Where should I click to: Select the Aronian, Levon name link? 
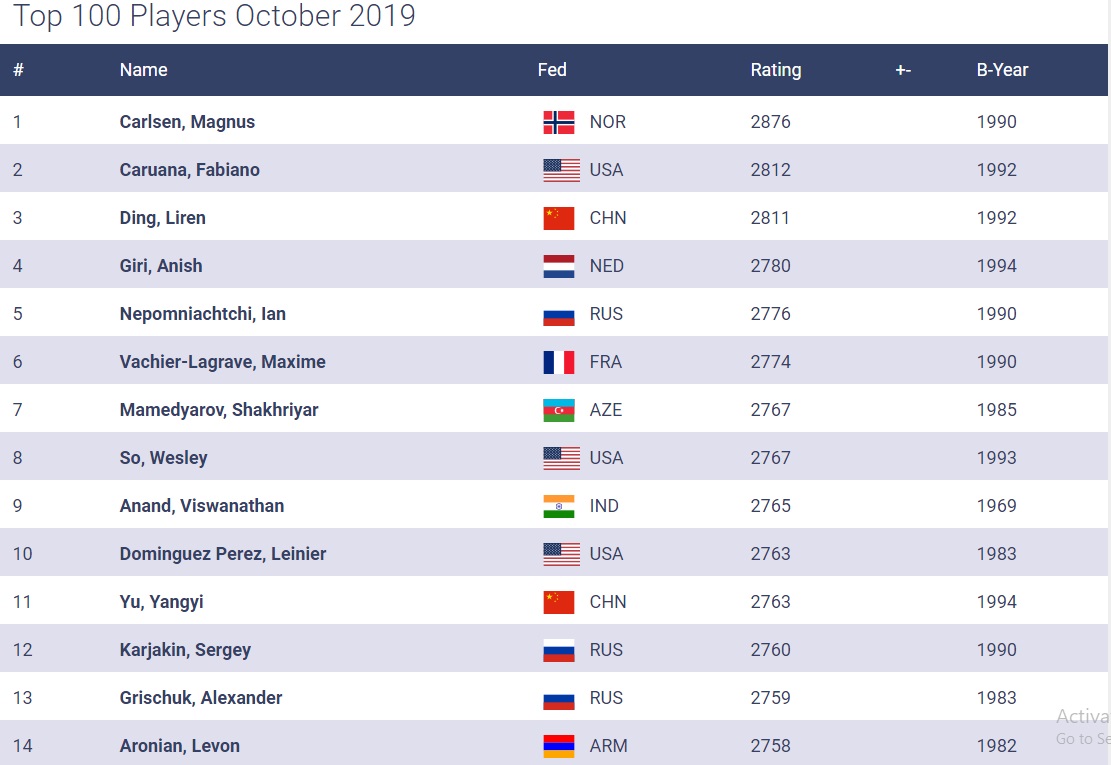click(179, 746)
